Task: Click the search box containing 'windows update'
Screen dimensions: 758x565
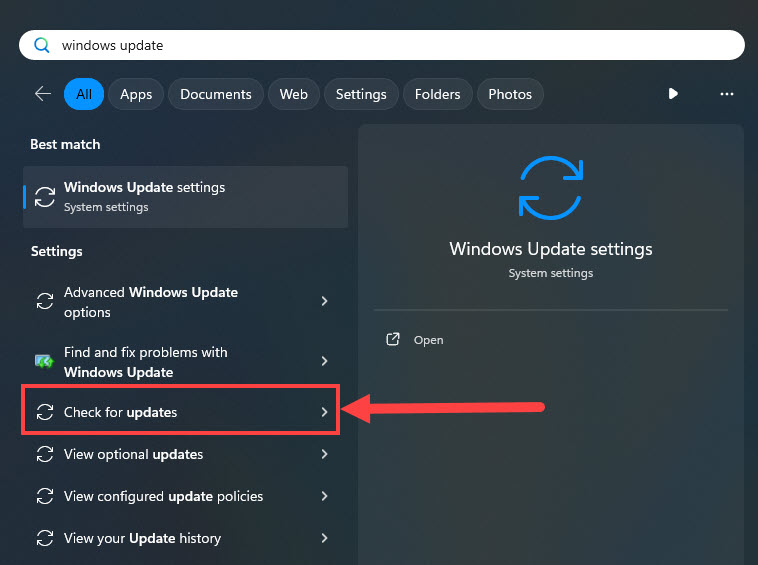Action: coord(381,45)
